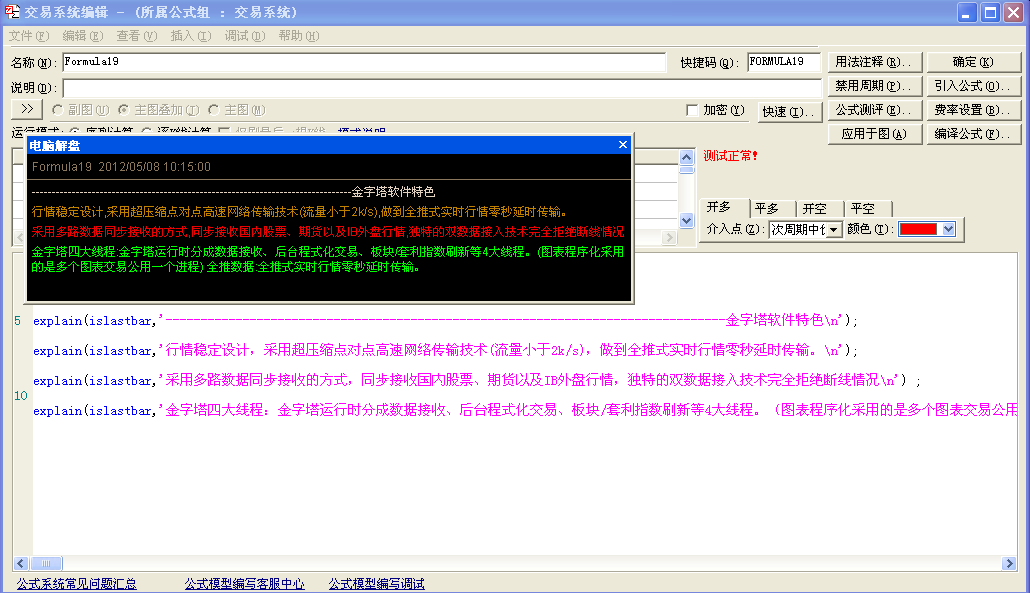Click the code line containing 行情稳定设计
The image size is (1030, 593).
click(445, 350)
